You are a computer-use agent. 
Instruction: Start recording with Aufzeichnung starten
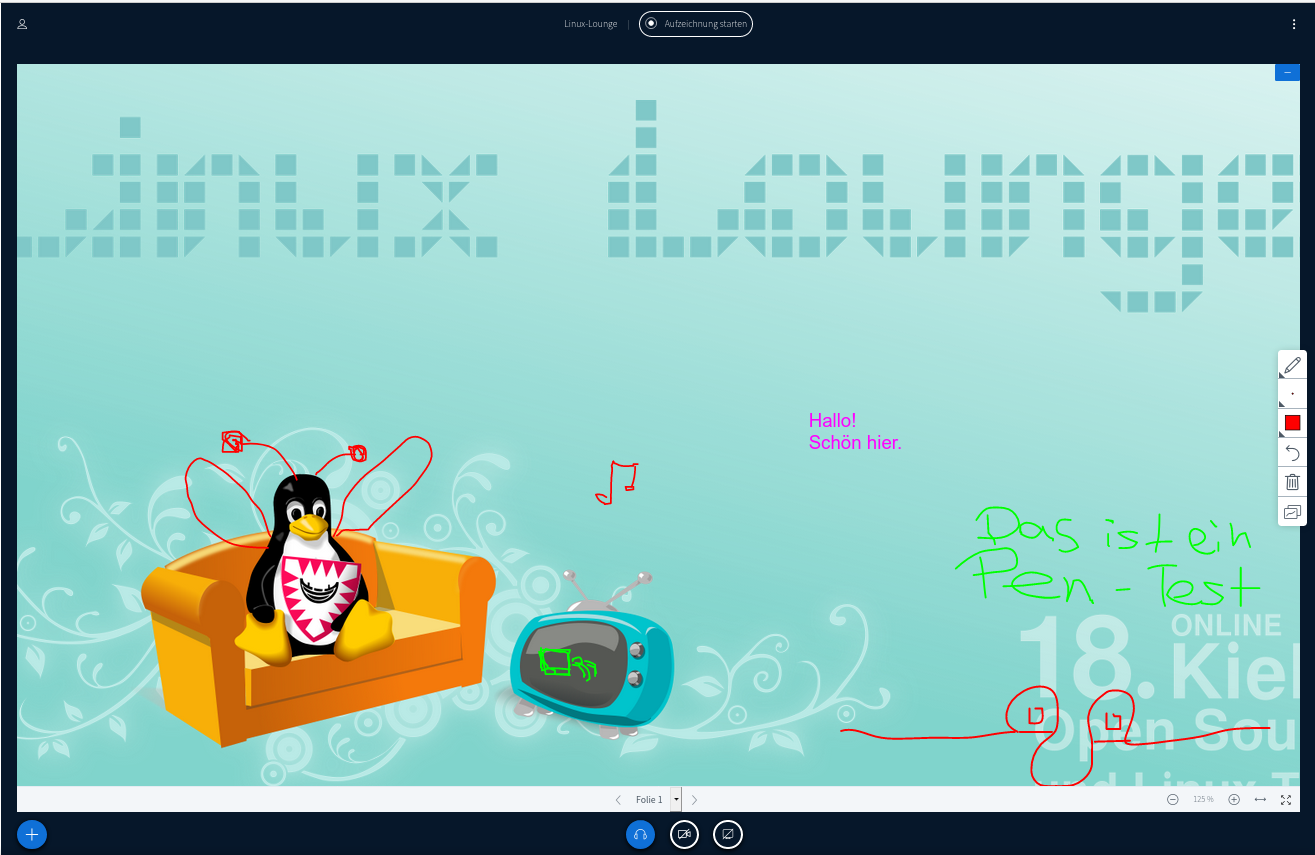click(696, 24)
